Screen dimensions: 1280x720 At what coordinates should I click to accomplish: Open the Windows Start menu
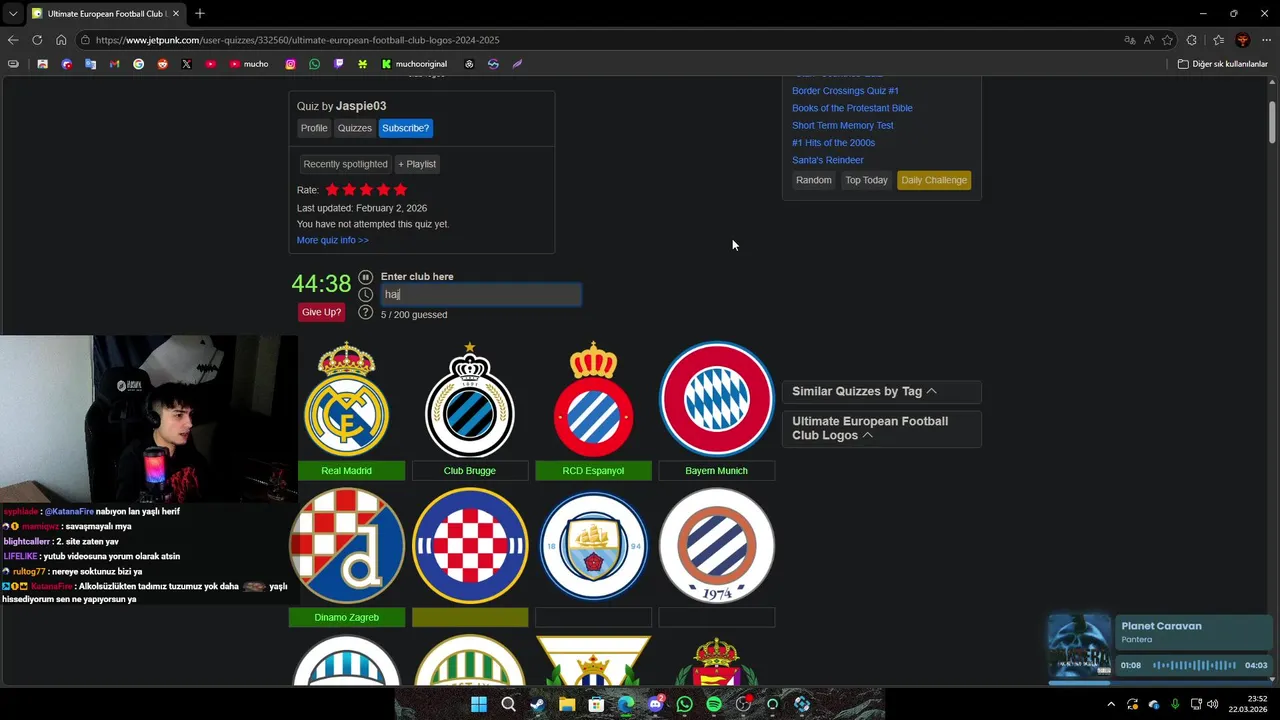(479, 704)
